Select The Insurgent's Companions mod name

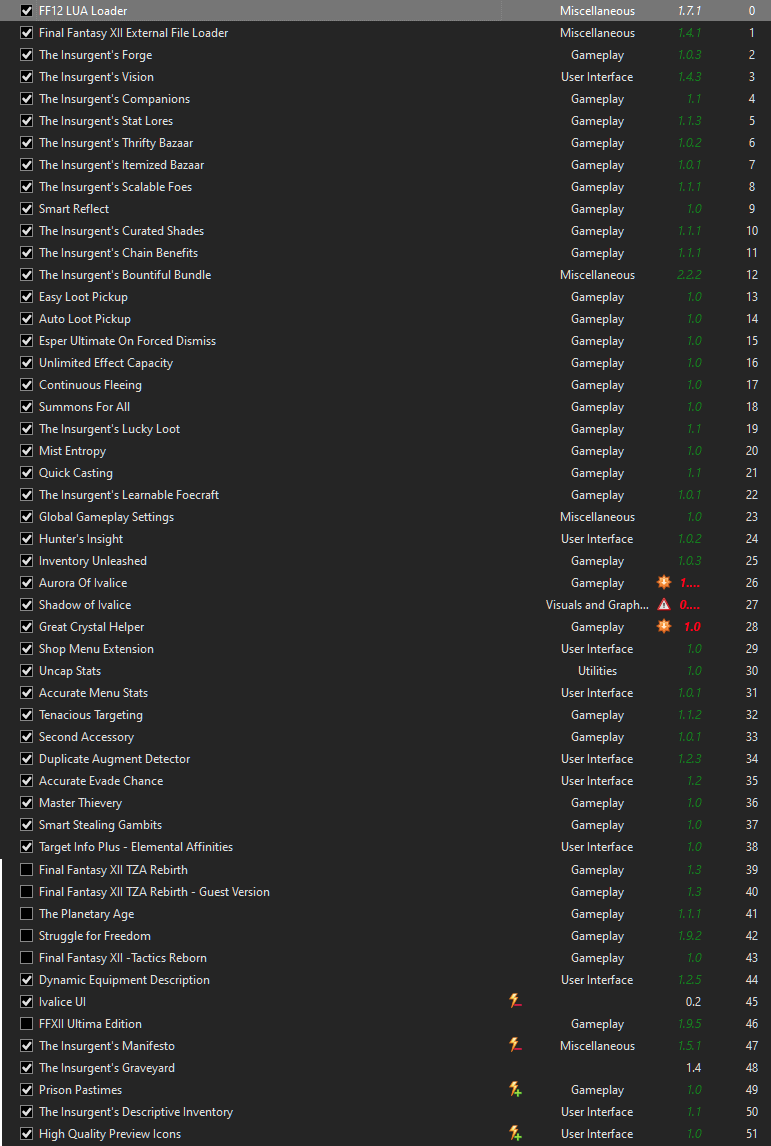point(114,99)
